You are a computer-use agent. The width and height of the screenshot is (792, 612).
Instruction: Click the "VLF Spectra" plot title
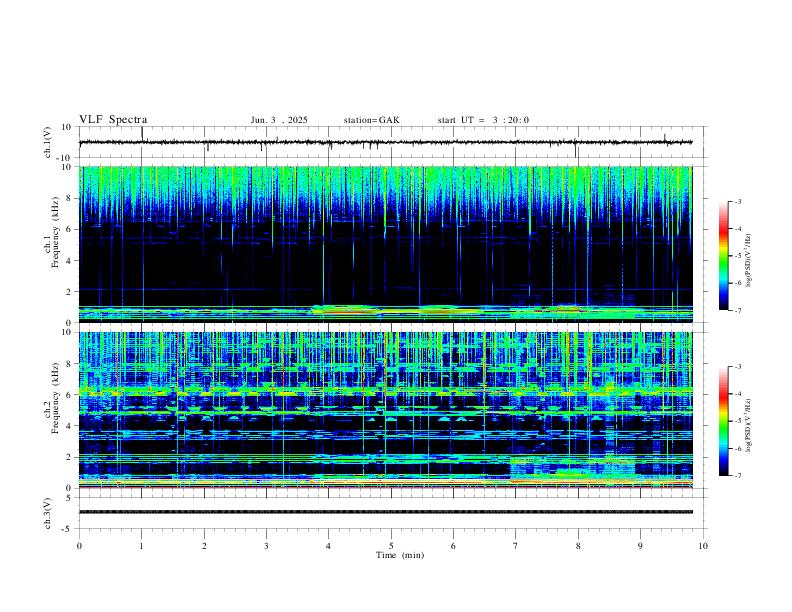(113, 120)
